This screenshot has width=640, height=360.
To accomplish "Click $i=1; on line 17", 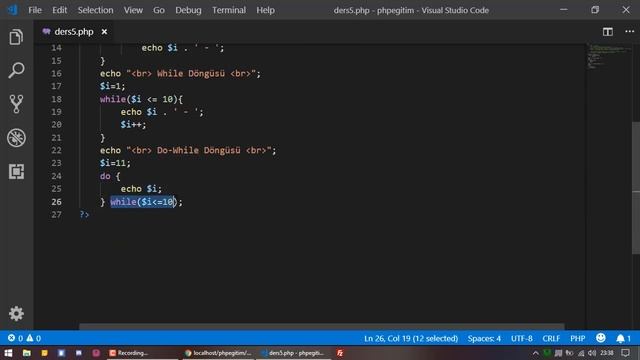I will (112, 86).
